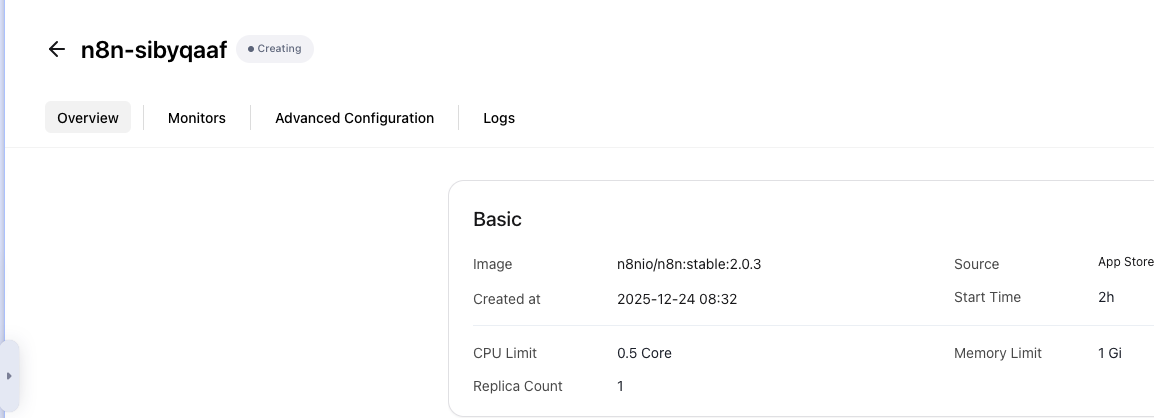Open the Monitors tab
Image resolution: width=1154 pixels, height=418 pixels.
197,118
